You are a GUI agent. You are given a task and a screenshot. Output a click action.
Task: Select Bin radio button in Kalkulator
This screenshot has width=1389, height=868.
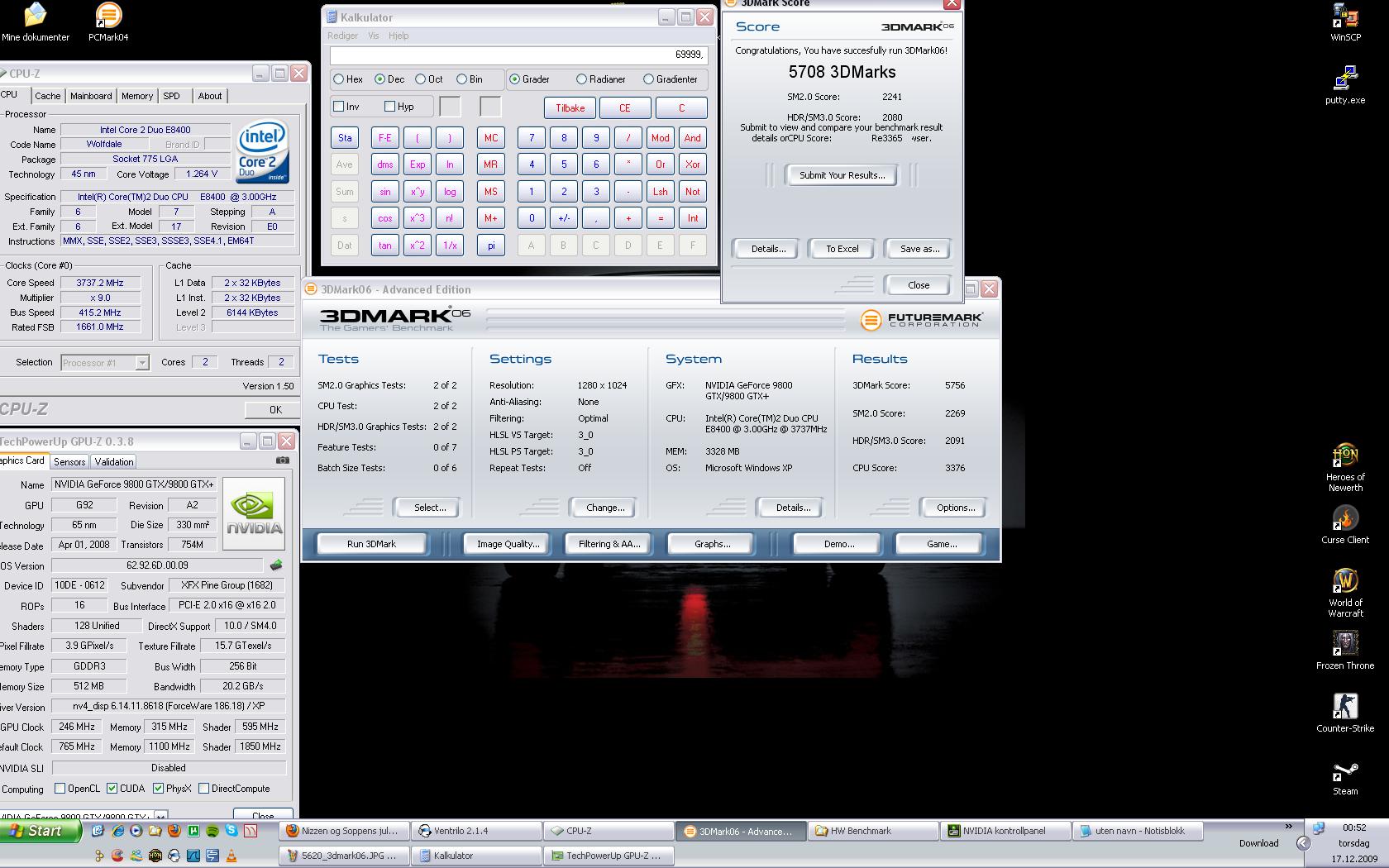(461, 79)
